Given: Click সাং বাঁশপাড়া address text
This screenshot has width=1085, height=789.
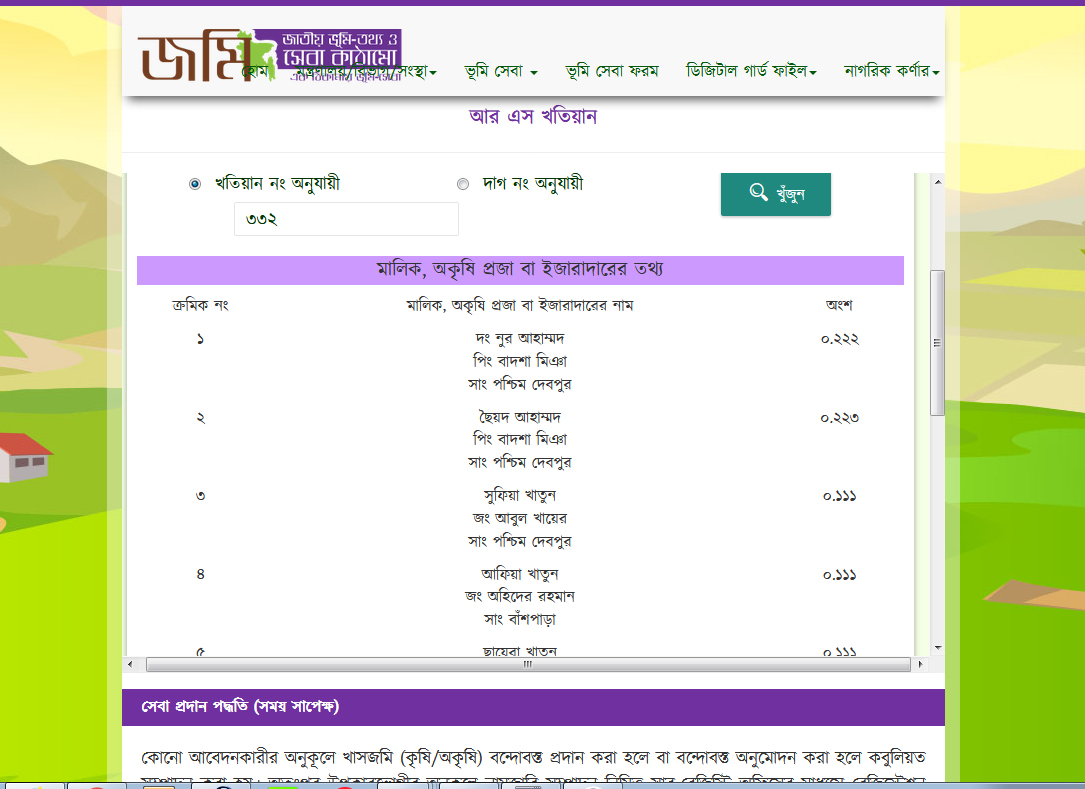Looking at the screenshot, I should coord(520,619).
